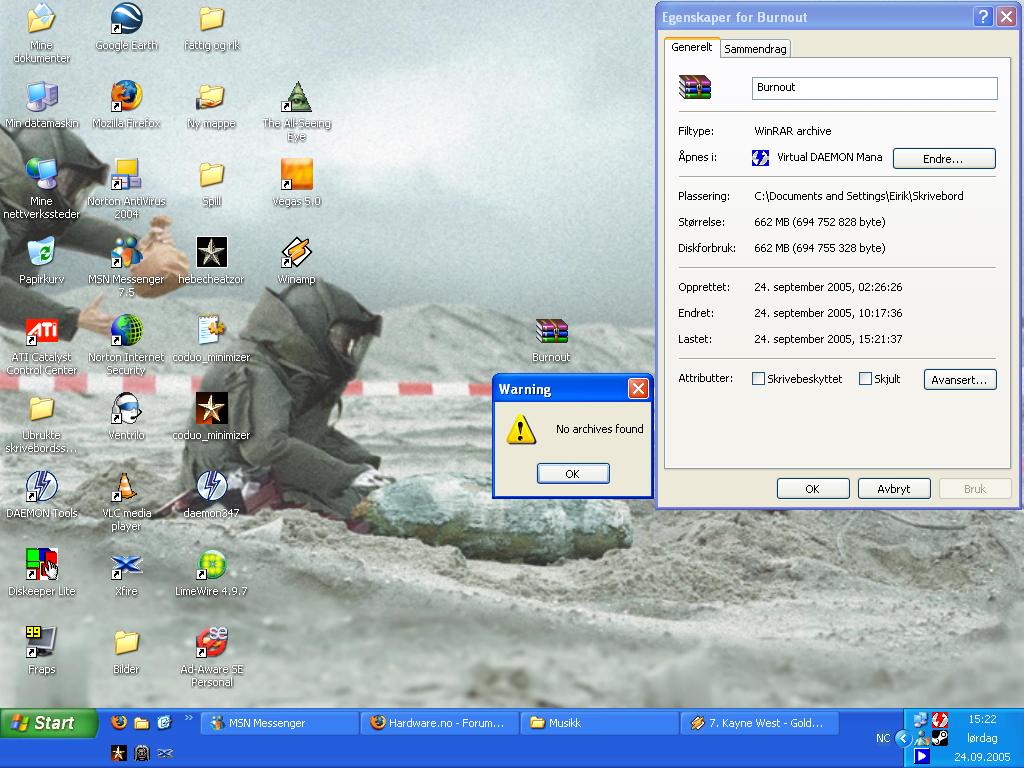Select the fattig og rik folder
Image resolution: width=1024 pixels, height=768 pixels.
click(x=212, y=27)
